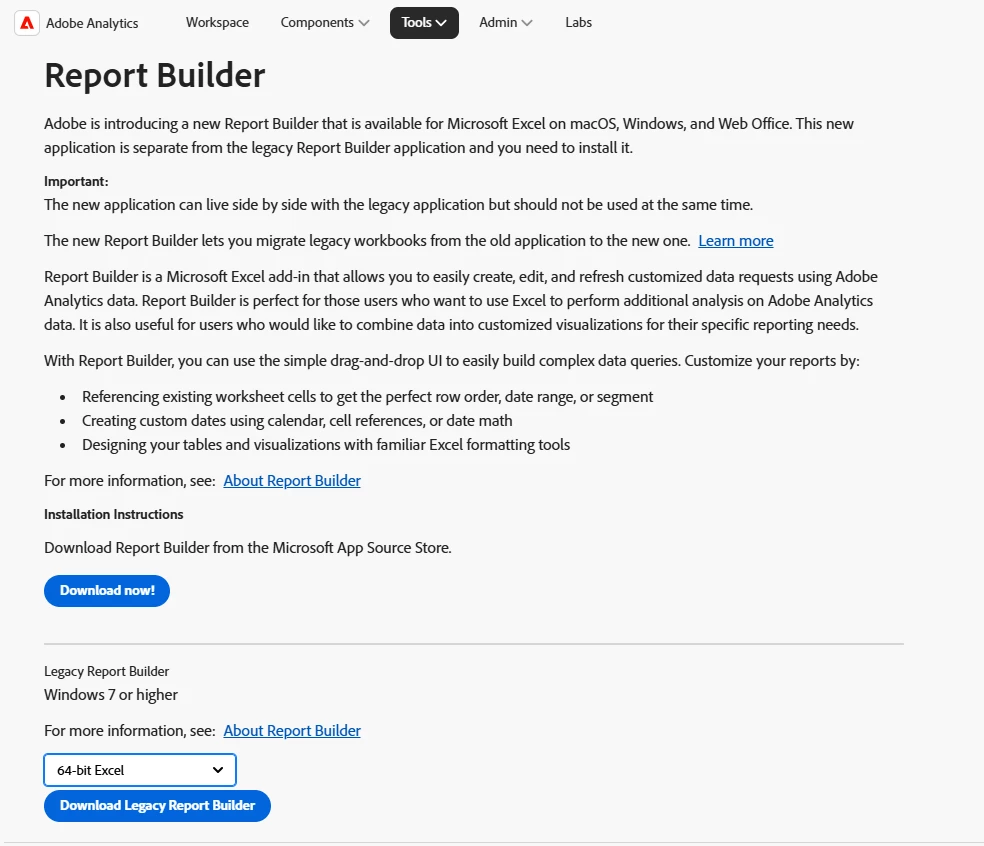This screenshot has width=984, height=846.
Task: Click the bullet about creating custom dates
Action: (297, 420)
